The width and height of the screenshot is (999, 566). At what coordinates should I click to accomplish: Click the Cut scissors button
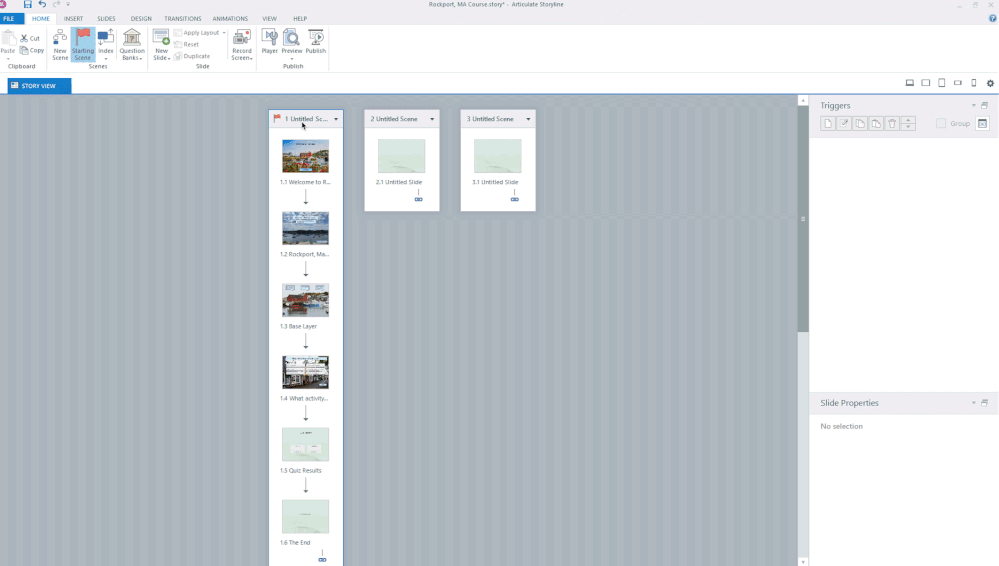30,38
